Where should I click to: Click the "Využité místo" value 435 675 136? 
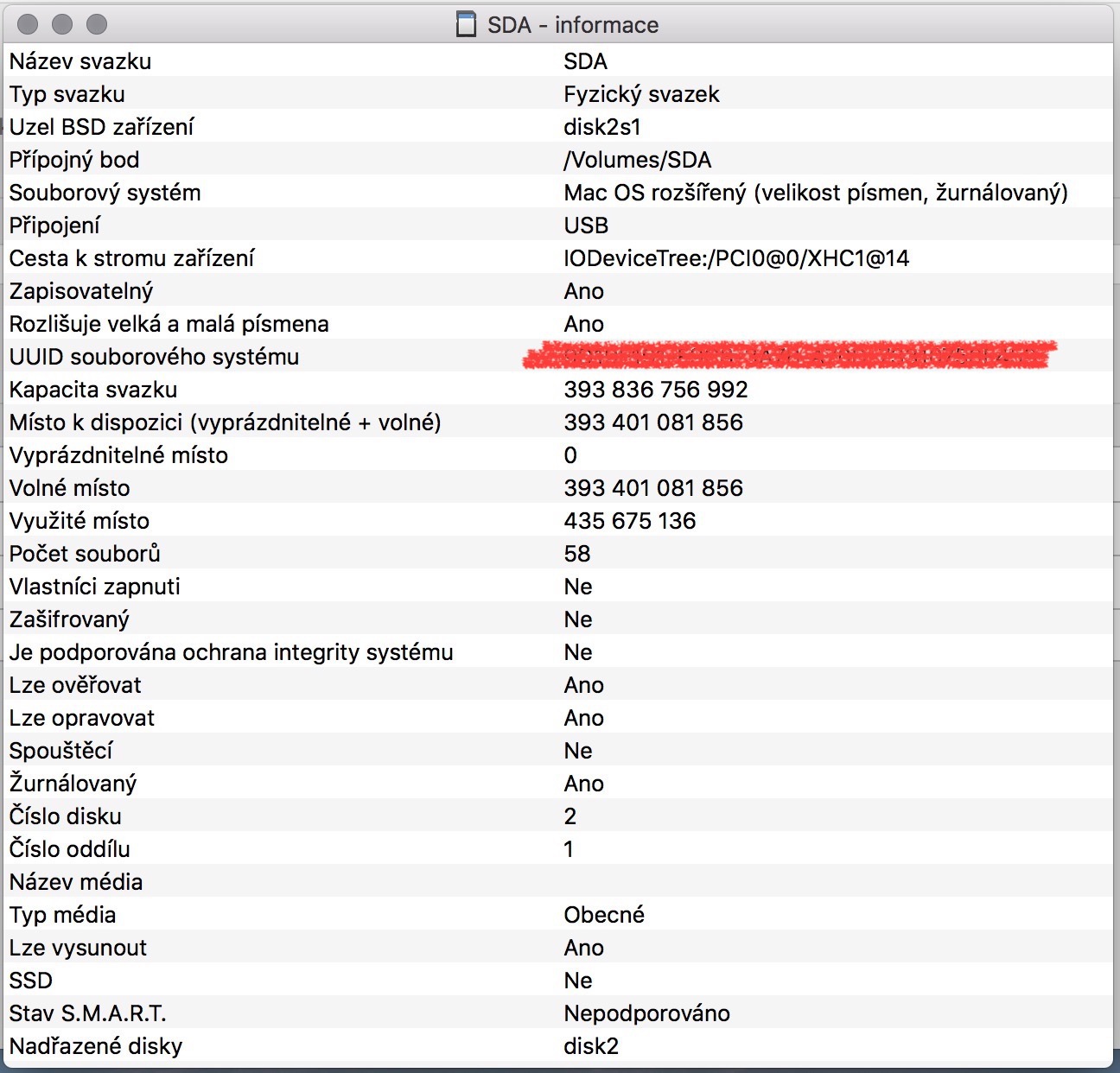tap(630, 521)
